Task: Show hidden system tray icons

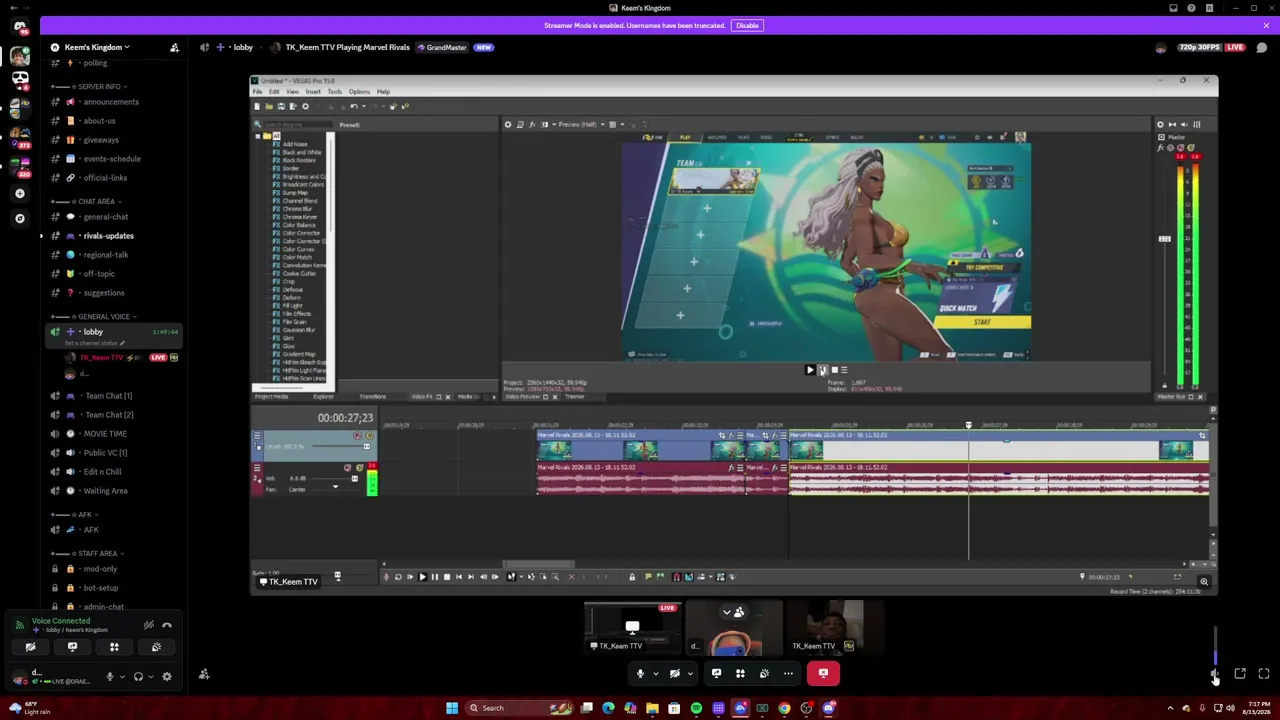Action: [1170, 708]
